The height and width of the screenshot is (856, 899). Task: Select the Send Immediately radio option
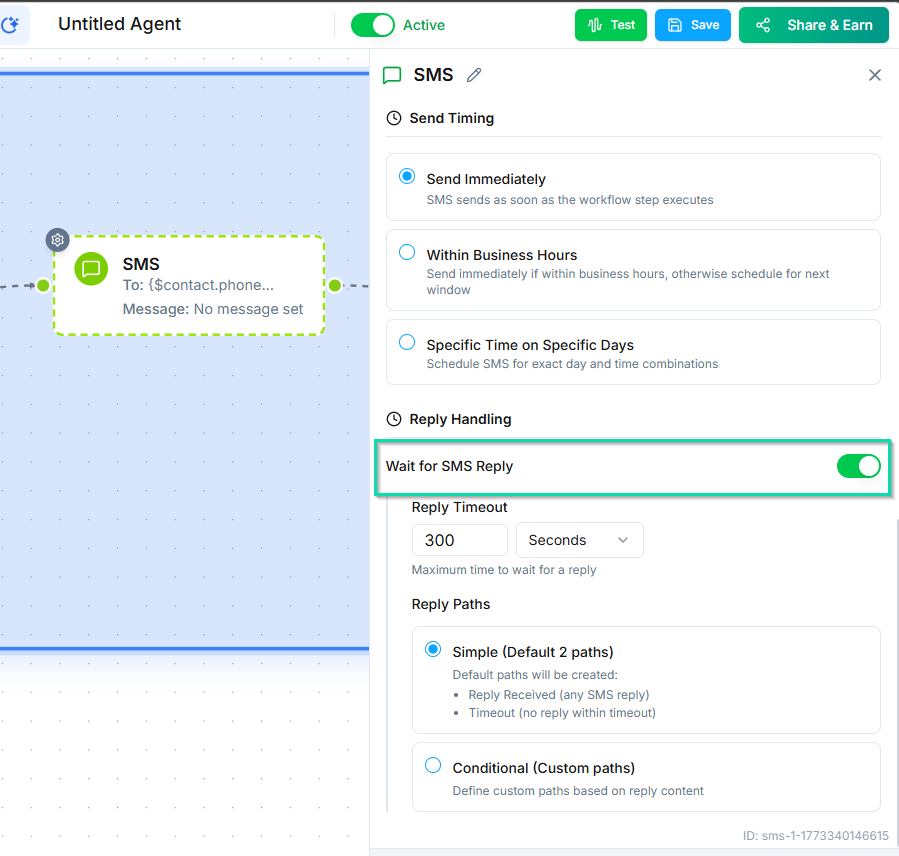point(407,177)
